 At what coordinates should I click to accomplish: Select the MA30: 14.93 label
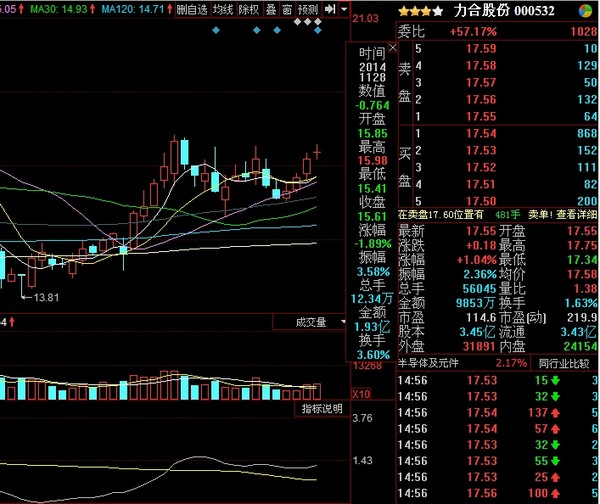(x=59, y=9)
